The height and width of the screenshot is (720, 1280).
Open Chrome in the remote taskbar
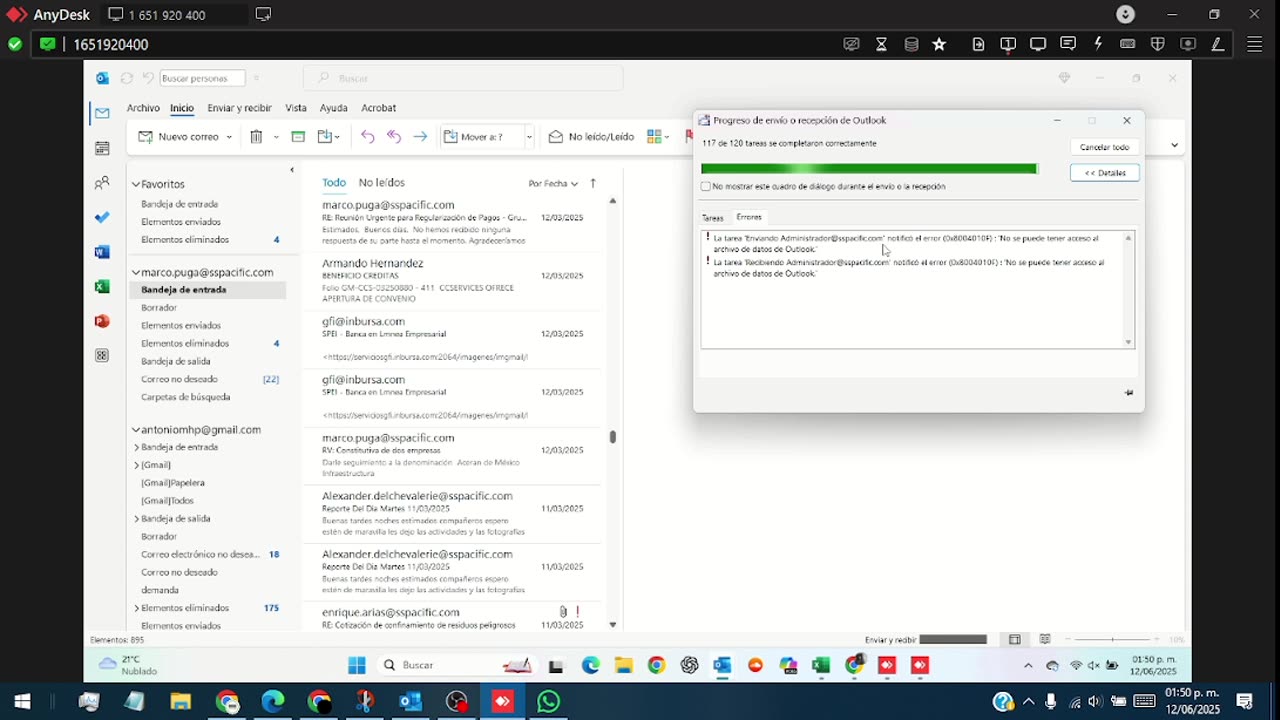[656, 665]
